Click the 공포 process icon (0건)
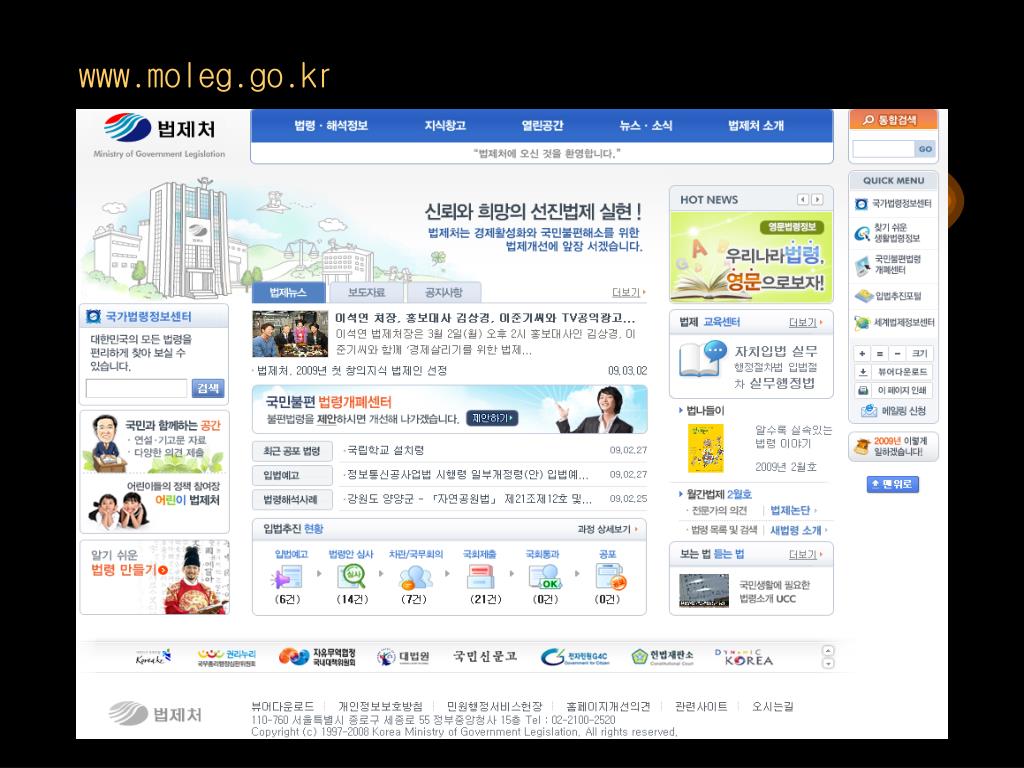This screenshot has width=1024, height=768. pyautogui.click(x=609, y=578)
